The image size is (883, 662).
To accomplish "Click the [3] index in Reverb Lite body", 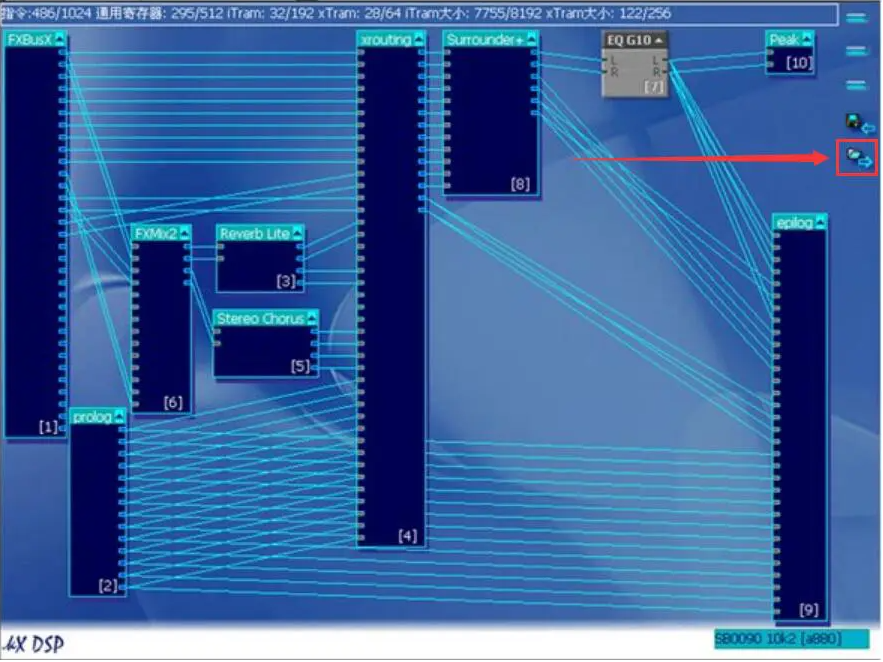I will [x=286, y=281].
